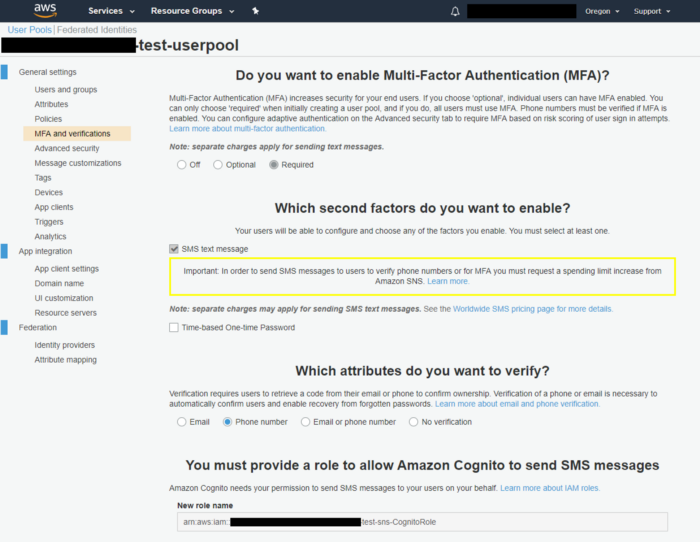Open App clients in sidebar
This screenshot has height=542, width=700.
[x=54, y=207]
